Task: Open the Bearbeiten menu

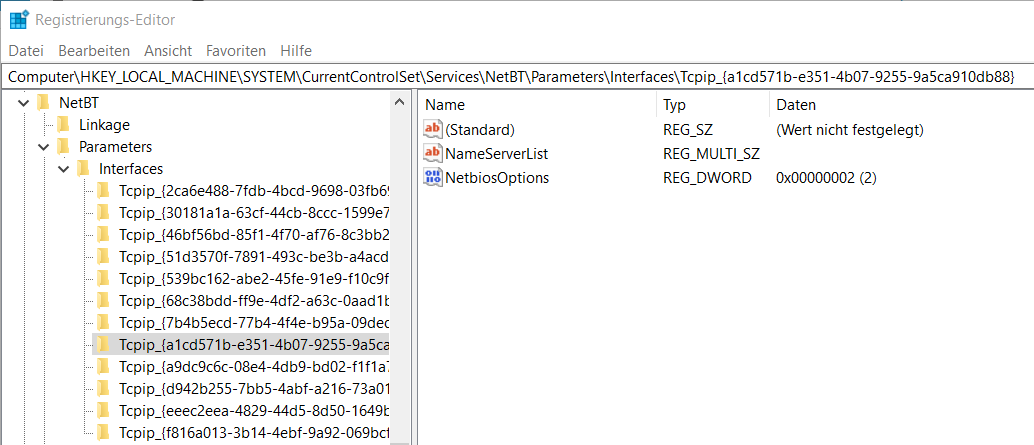Action: click(x=94, y=51)
